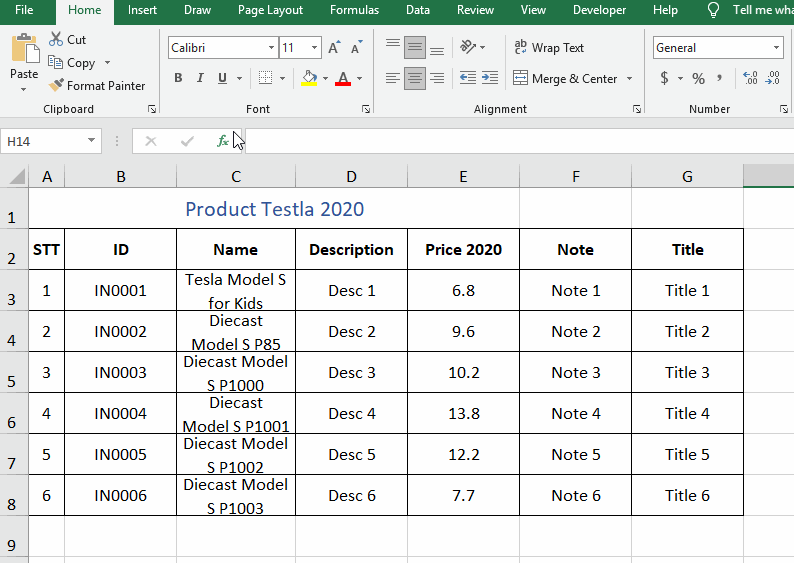Image resolution: width=794 pixels, height=563 pixels.
Task: Apply borders using the Borders icon
Action: pos(265,78)
